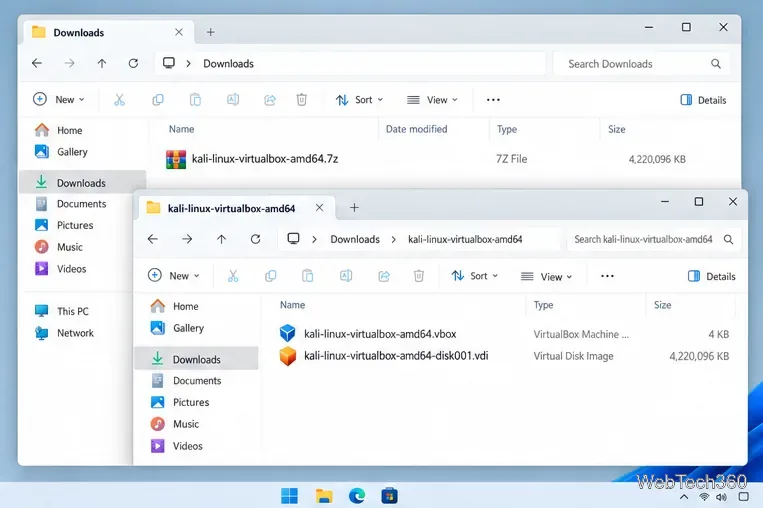Screen dimensions: 763x508
Task: Click kali-linux-virtualbox-amd64 breadcrumb in address bar
Action: coord(465,239)
